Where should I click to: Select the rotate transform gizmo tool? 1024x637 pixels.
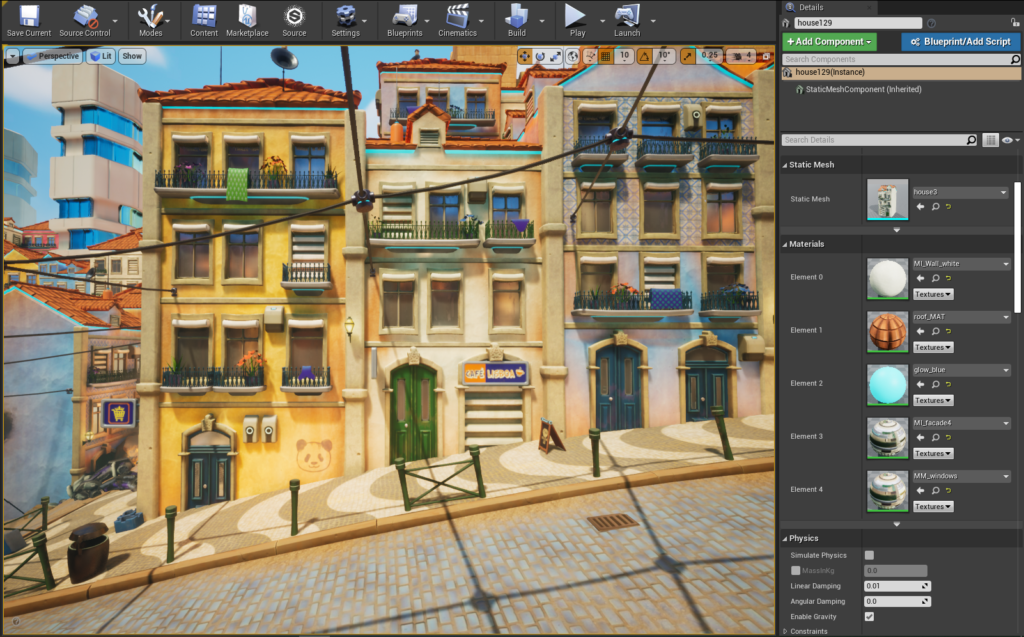pyautogui.click(x=540, y=56)
